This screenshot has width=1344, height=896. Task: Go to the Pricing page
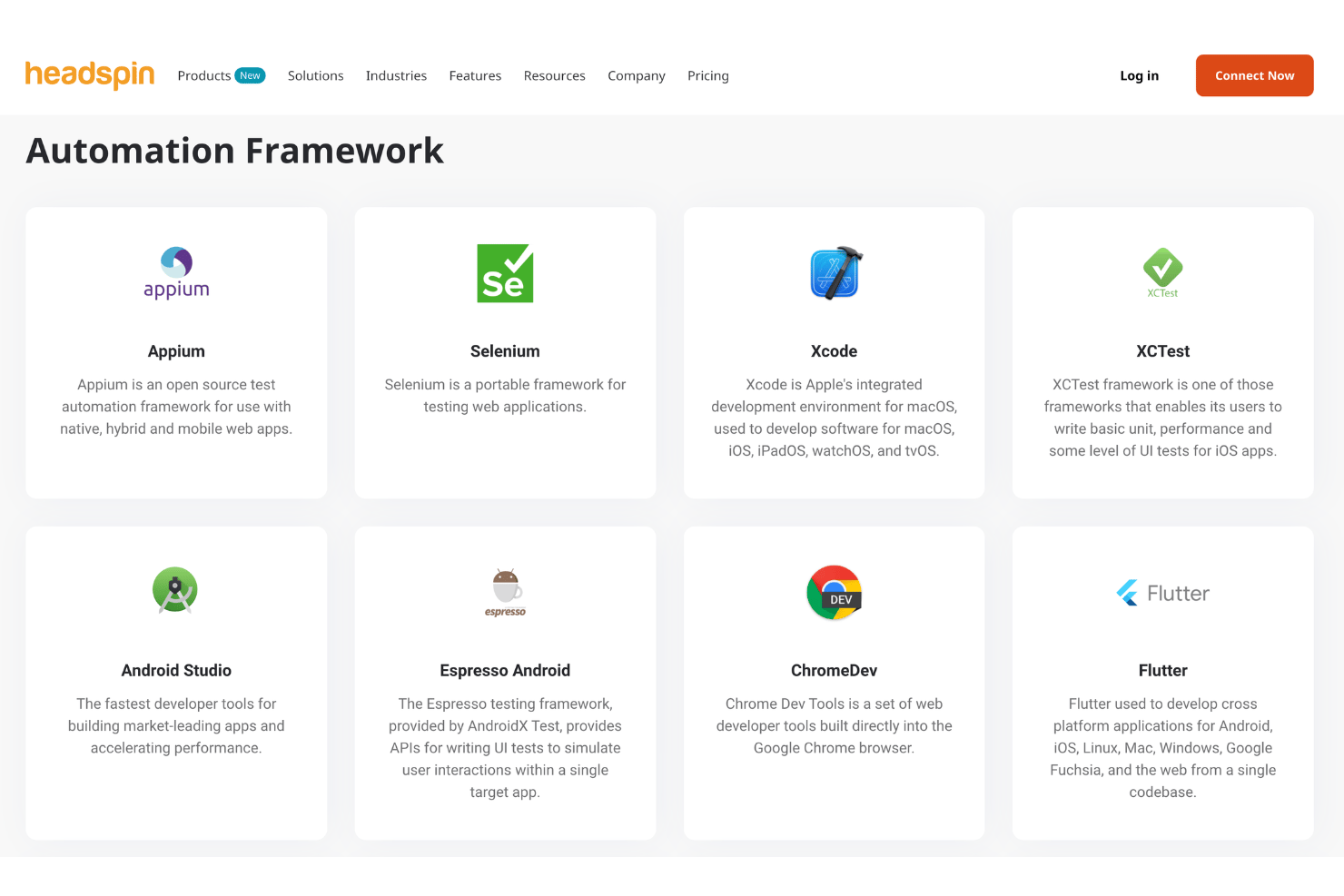pos(708,75)
